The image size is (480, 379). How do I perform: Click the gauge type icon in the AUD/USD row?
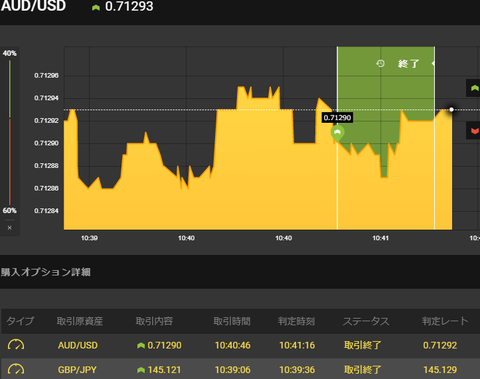click(16, 345)
